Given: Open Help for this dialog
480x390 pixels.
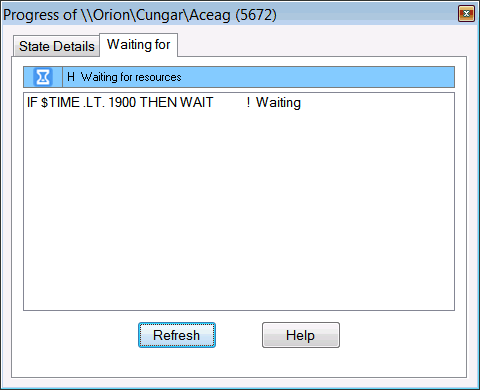Looking at the screenshot, I should [x=301, y=335].
